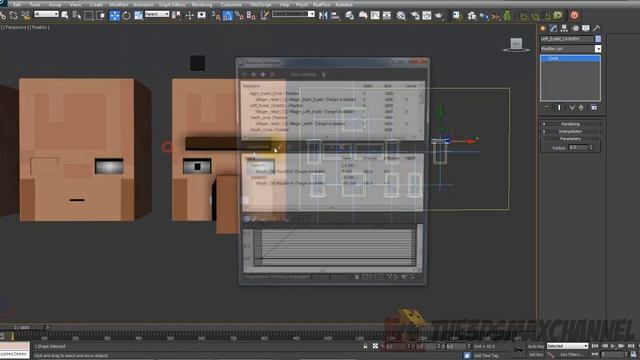Open the Modifier List dropdown
The width and height of the screenshot is (640, 360).
[570, 49]
